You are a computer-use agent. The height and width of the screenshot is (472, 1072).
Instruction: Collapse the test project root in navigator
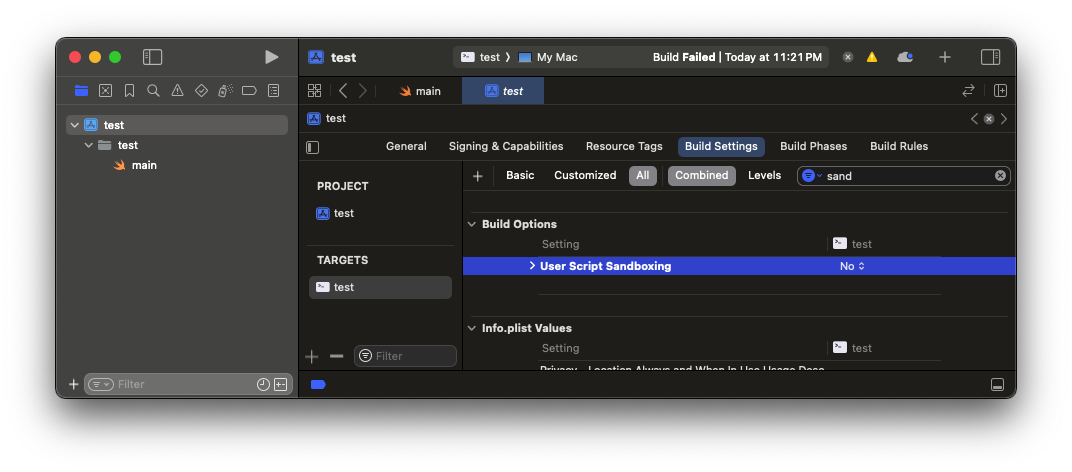[x=75, y=125]
